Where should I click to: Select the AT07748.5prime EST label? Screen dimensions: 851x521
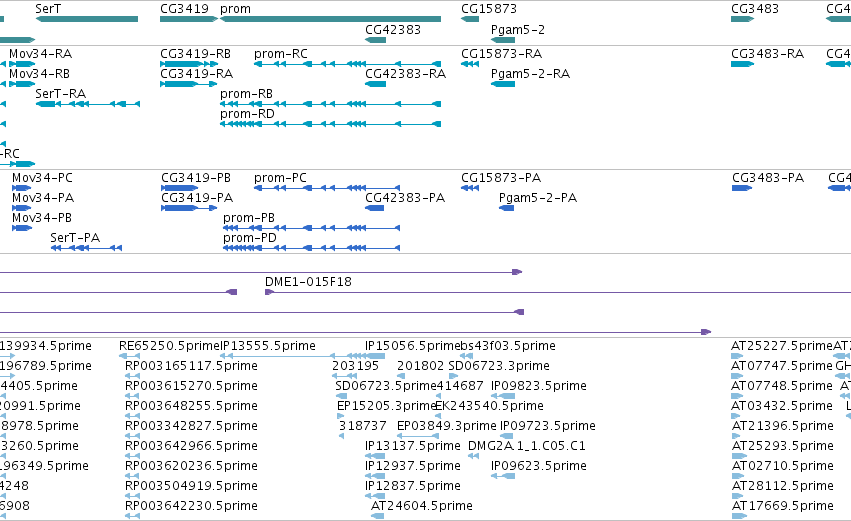coord(782,386)
